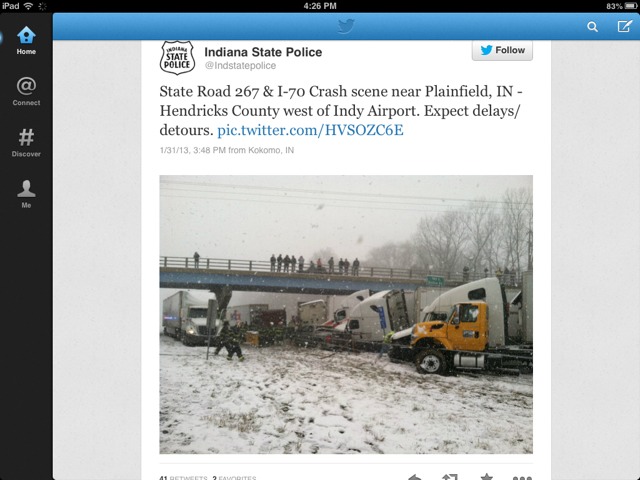Open the Me profile tab
This screenshot has height=480, width=640.
[x=26, y=194]
